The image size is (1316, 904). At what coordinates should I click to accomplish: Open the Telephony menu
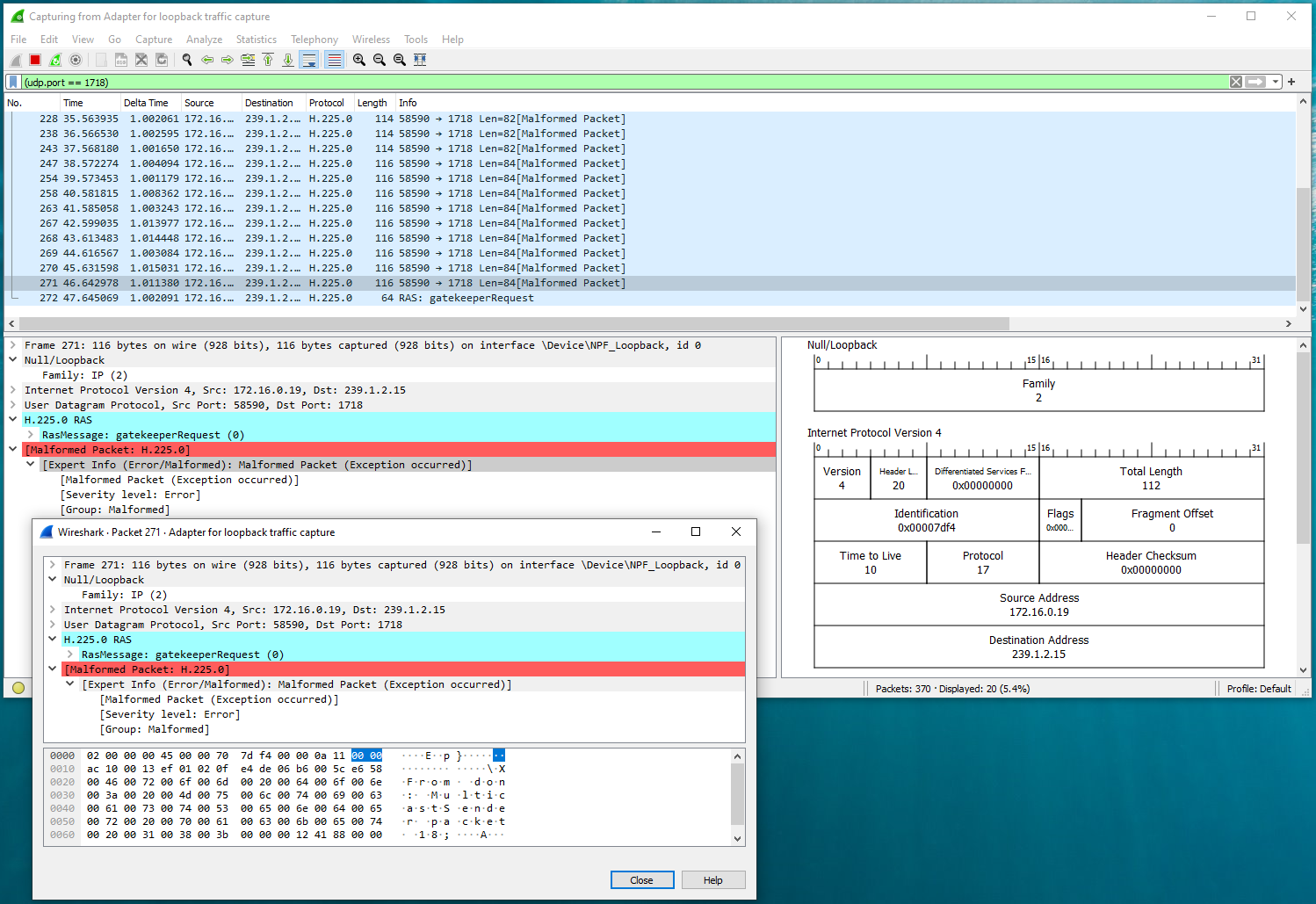pyautogui.click(x=315, y=40)
